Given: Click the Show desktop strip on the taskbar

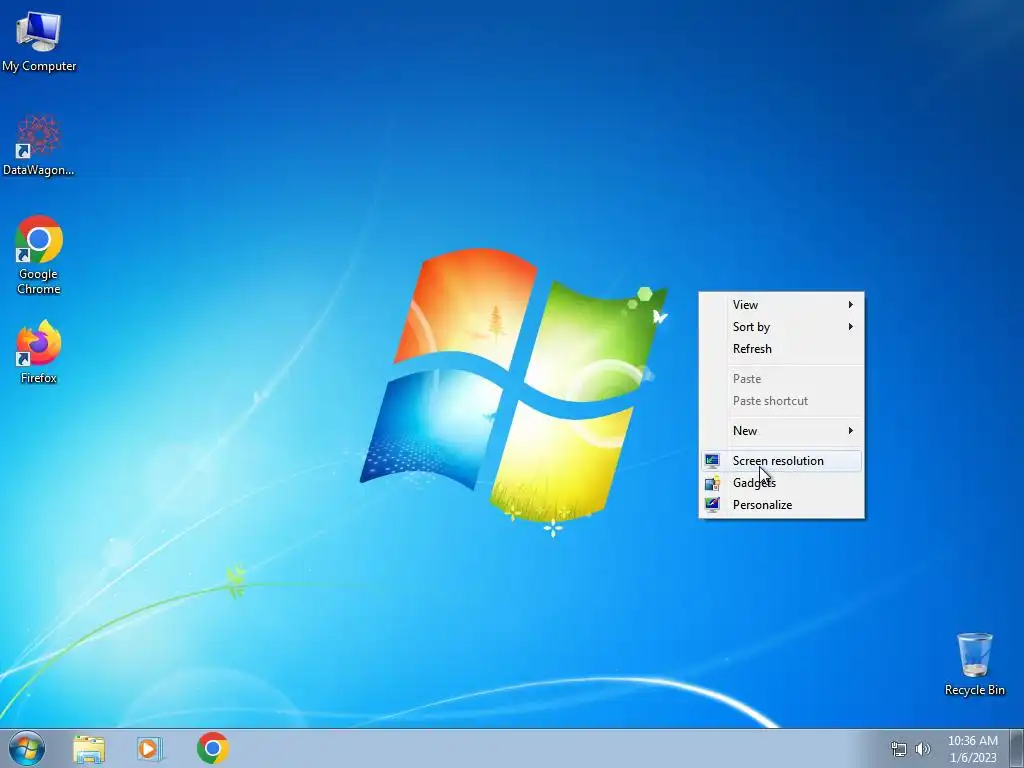Looking at the screenshot, I should tap(1017, 748).
